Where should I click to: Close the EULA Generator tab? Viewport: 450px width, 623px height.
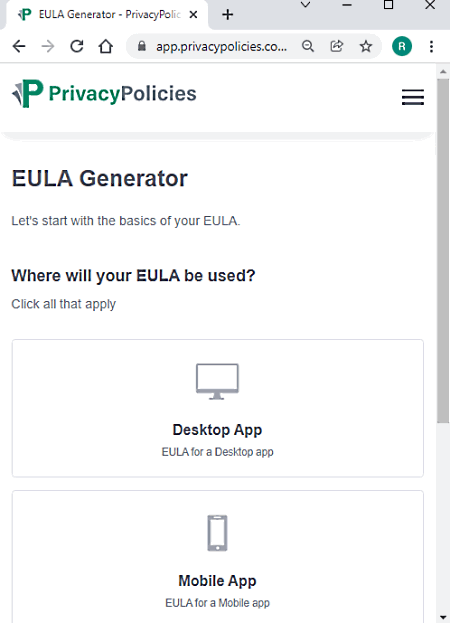coord(193,15)
